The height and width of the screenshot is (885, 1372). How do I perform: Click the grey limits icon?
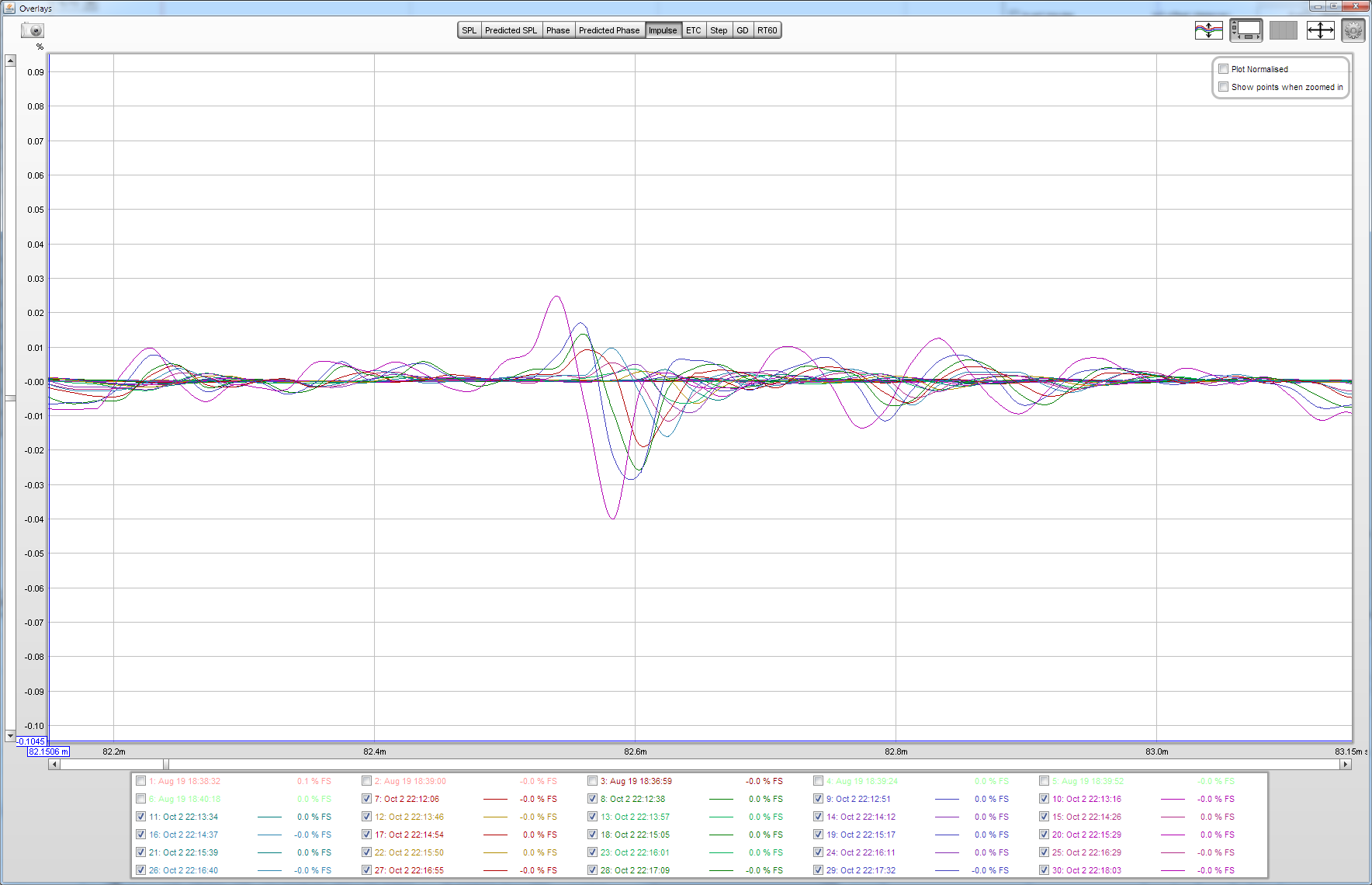point(1283,30)
